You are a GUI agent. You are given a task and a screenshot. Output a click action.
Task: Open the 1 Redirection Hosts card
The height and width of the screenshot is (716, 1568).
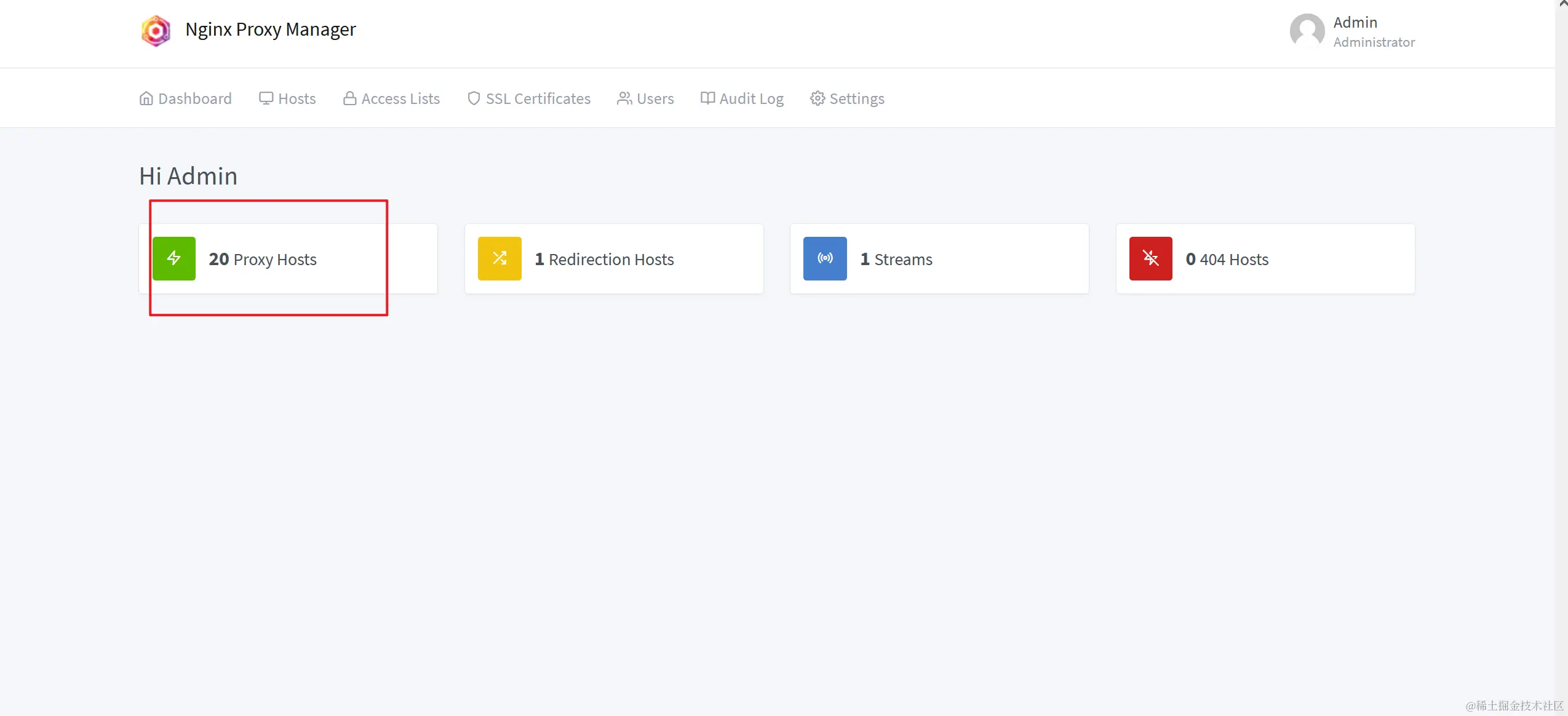pyautogui.click(x=604, y=260)
